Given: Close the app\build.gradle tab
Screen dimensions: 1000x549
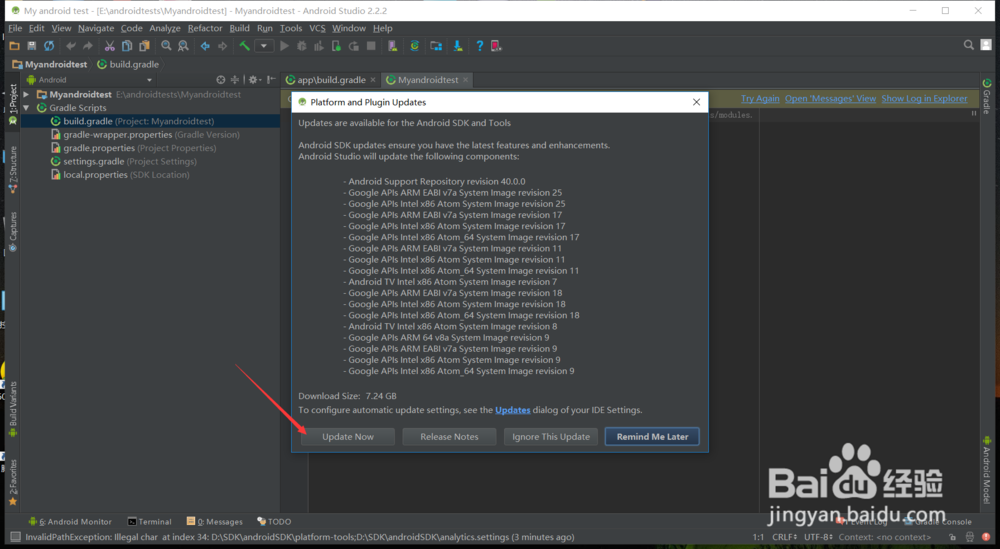Looking at the screenshot, I should [x=373, y=80].
